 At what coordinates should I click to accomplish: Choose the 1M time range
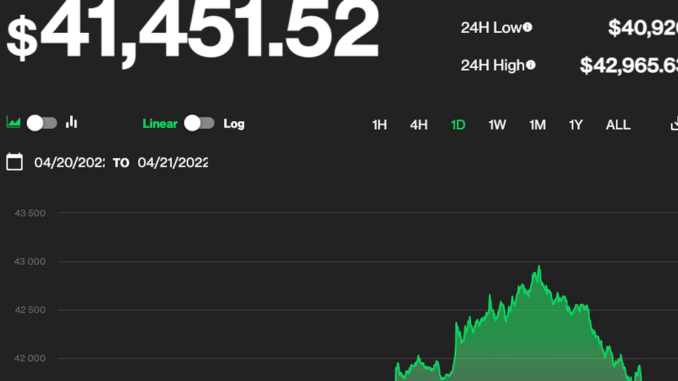click(537, 125)
